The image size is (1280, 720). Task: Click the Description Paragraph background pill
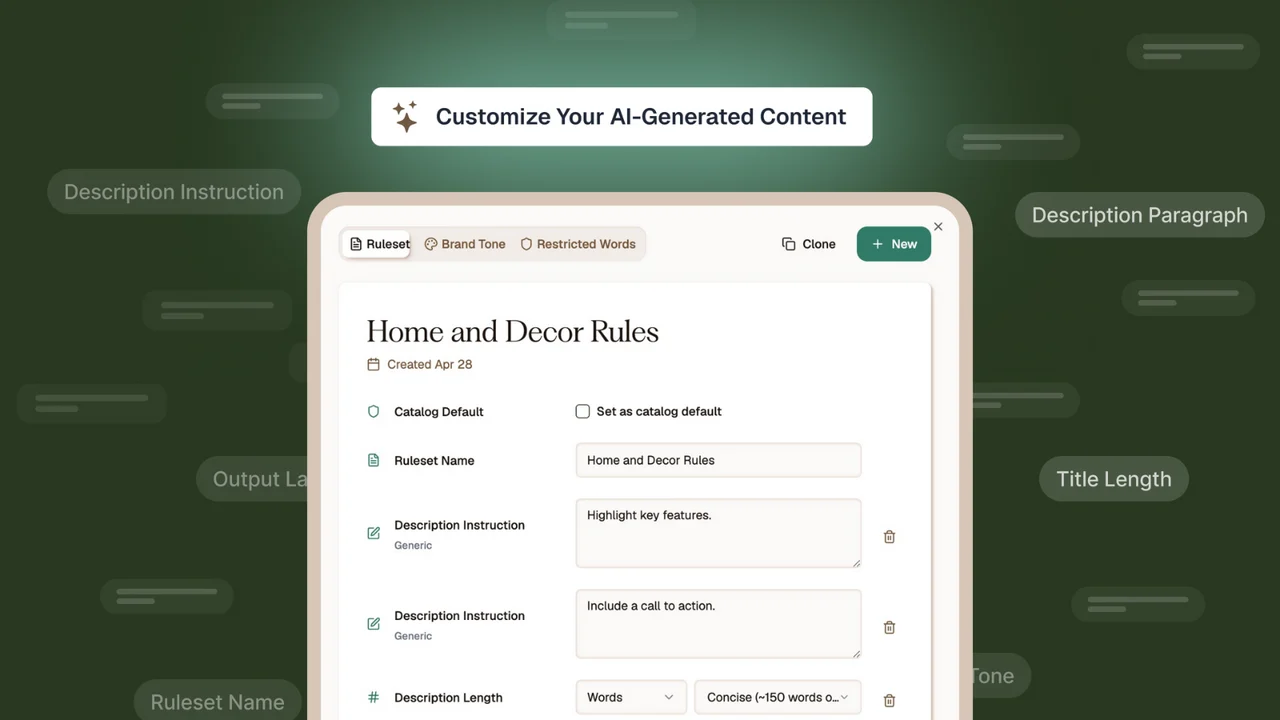[1140, 215]
